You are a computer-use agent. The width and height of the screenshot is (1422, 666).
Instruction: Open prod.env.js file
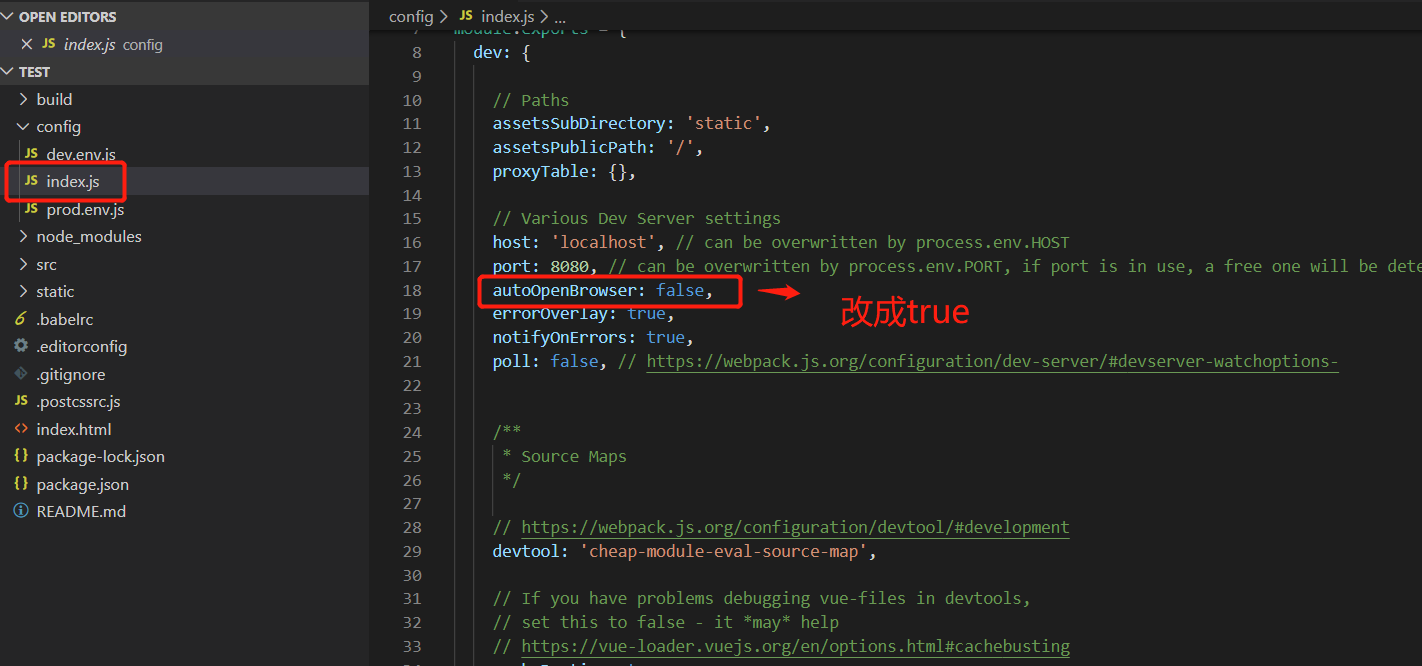click(x=85, y=210)
